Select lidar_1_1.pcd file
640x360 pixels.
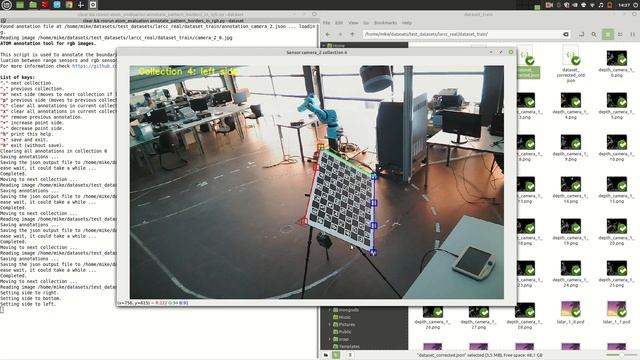(616, 313)
